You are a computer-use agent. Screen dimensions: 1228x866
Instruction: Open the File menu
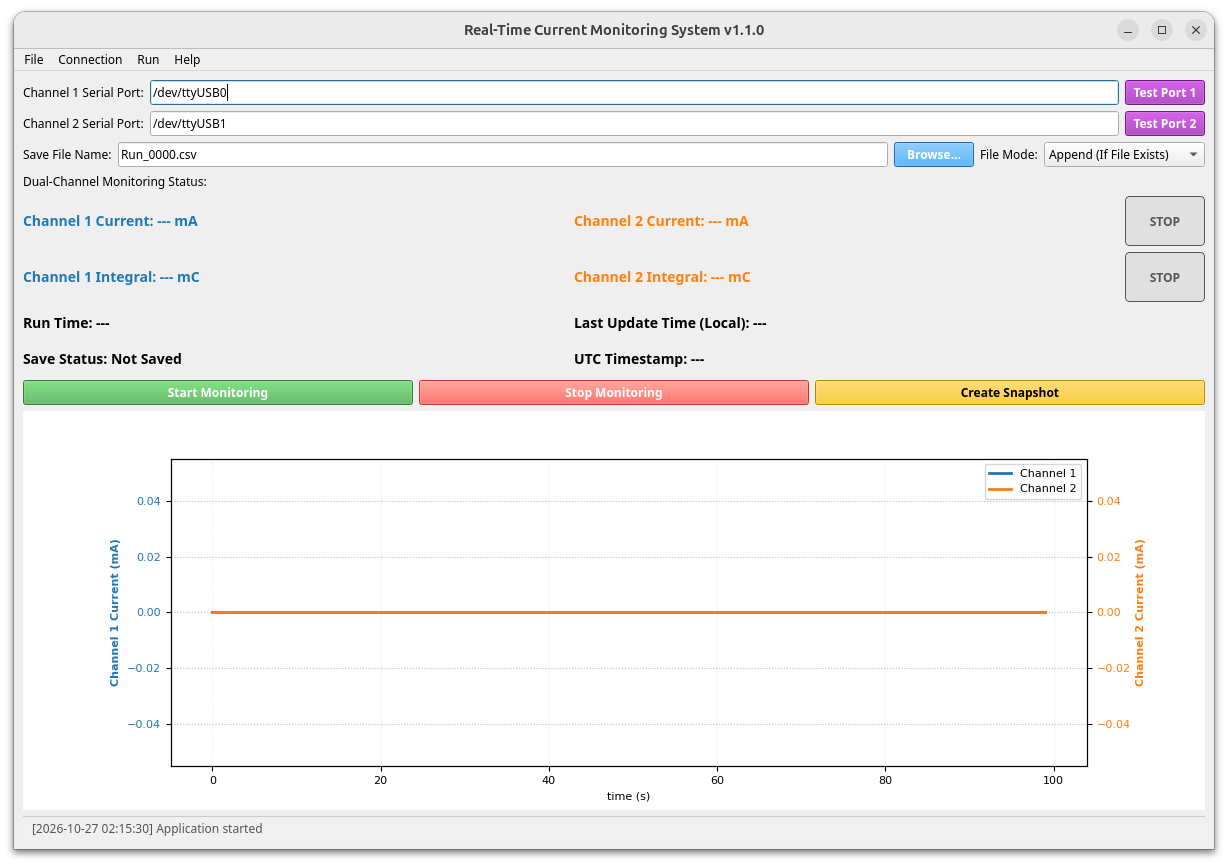(34, 60)
